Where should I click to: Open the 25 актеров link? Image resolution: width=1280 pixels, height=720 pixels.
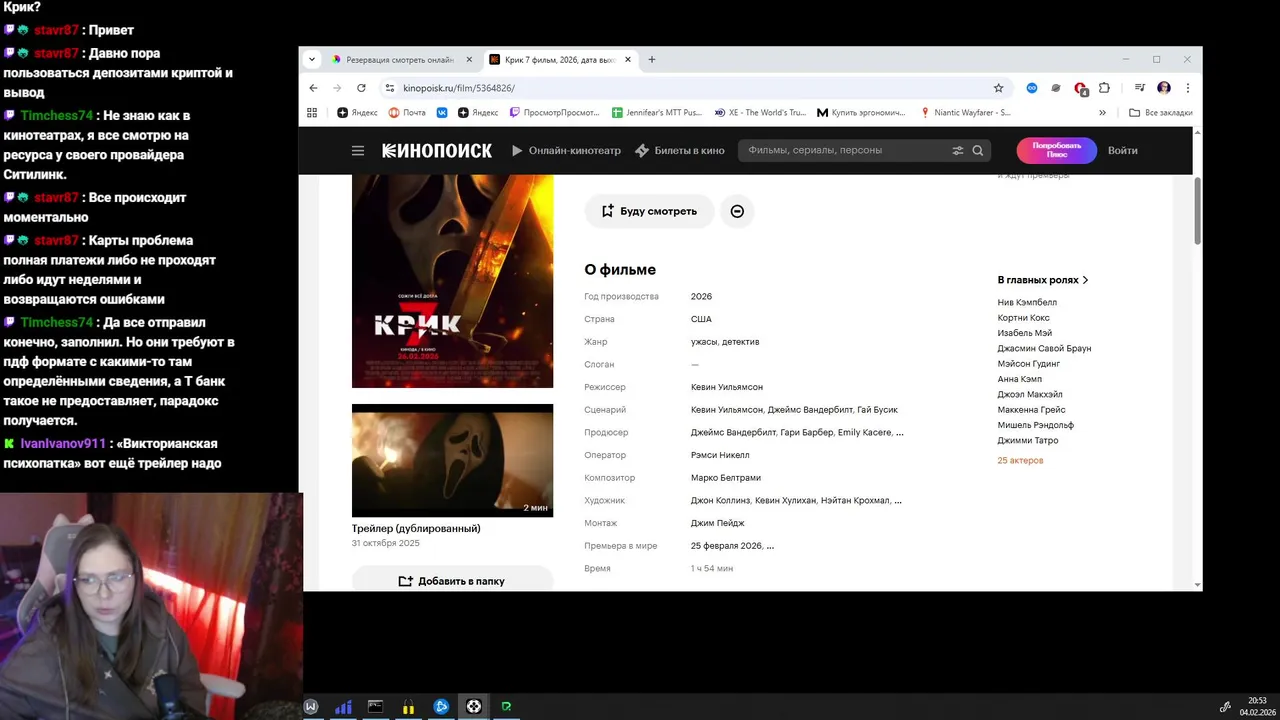click(1020, 460)
